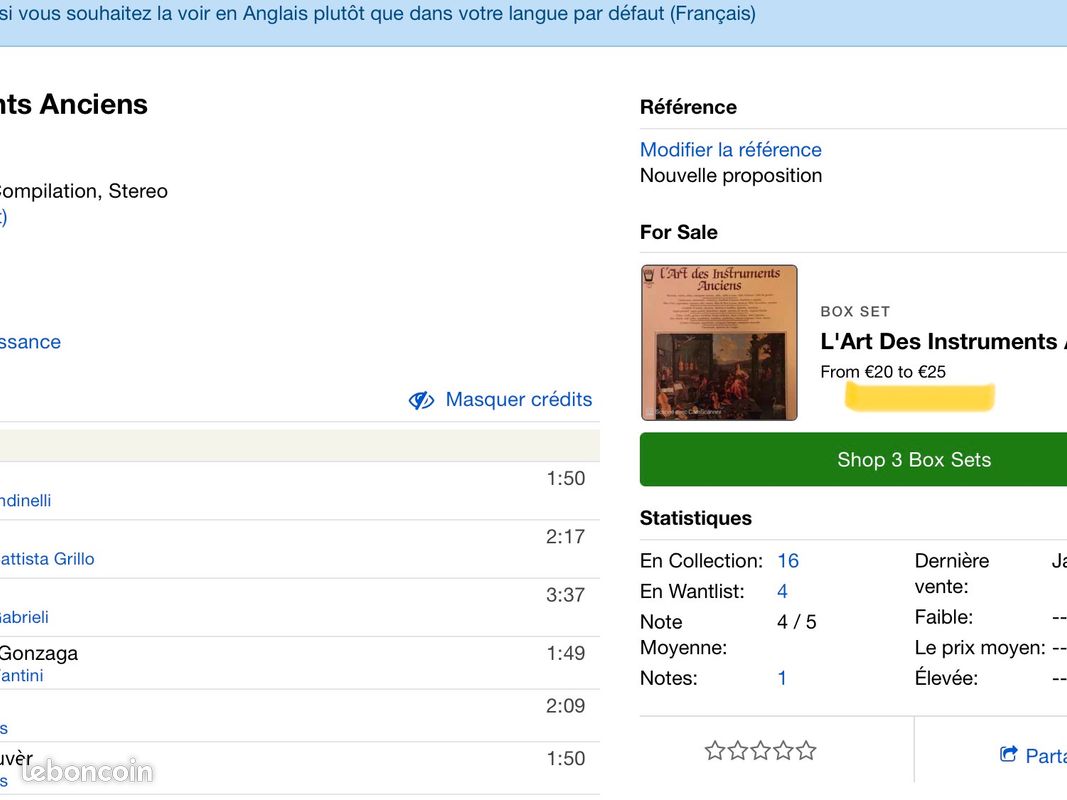Click Nouvelle proposition text
1067x800 pixels.
[x=731, y=176]
